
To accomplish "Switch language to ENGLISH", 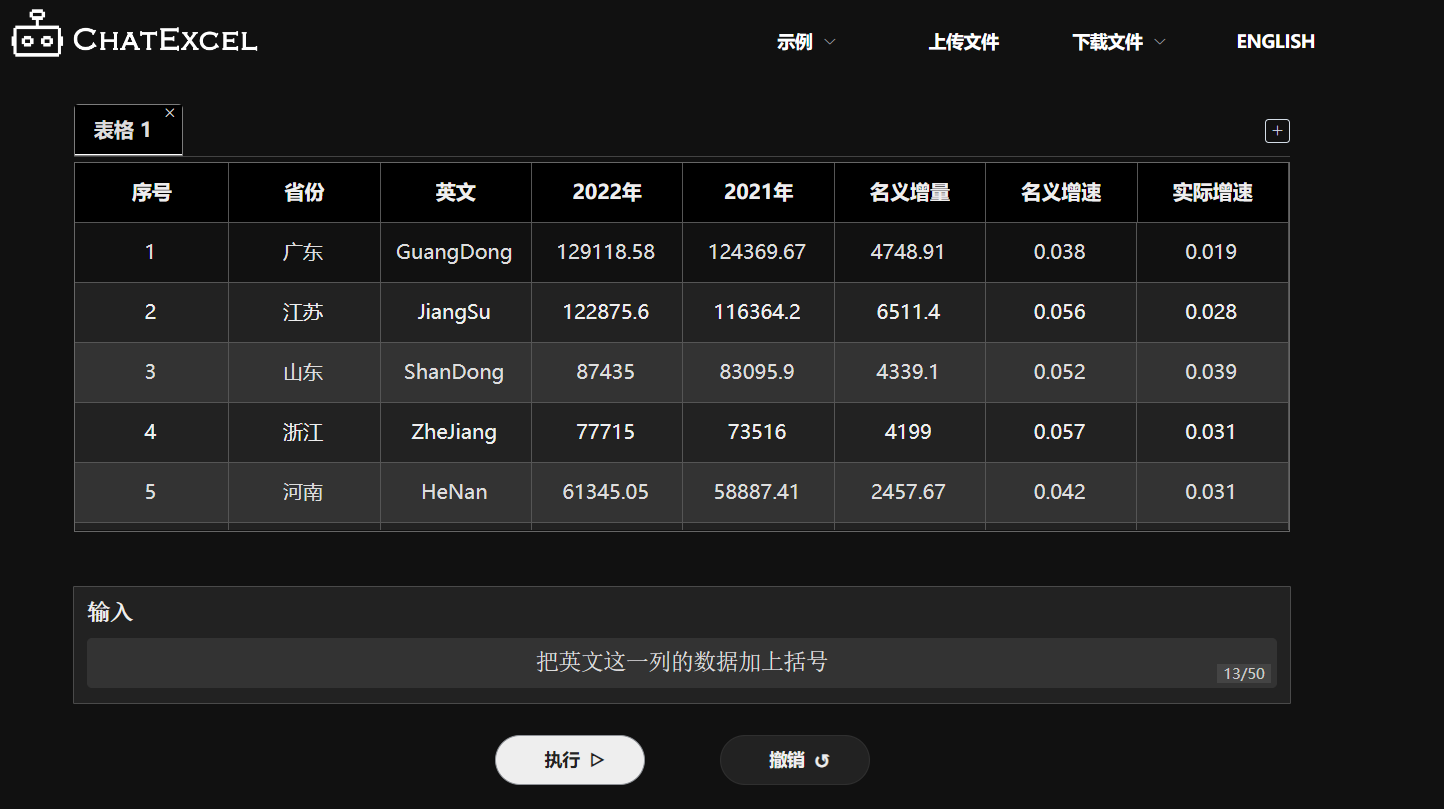I will click(x=1275, y=42).
